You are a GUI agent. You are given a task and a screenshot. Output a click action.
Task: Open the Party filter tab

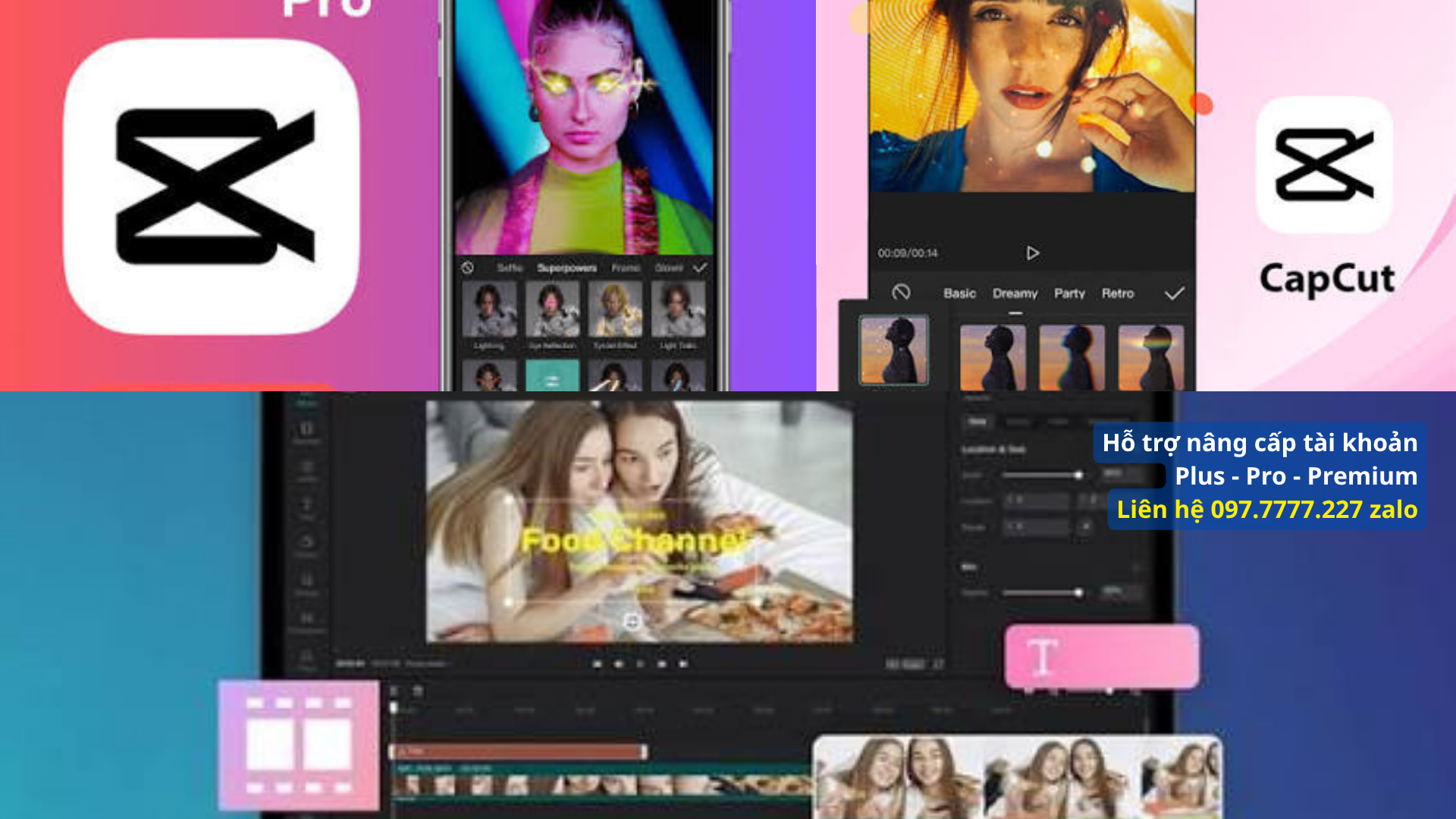(x=1069, y=293)
